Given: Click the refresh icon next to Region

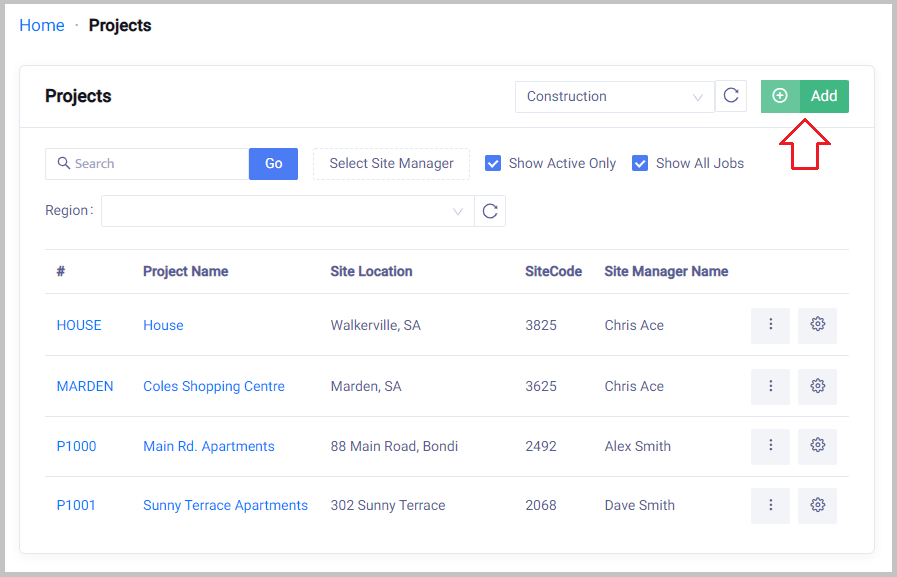Looking at the screenshot, I should [x=490, y=211].
